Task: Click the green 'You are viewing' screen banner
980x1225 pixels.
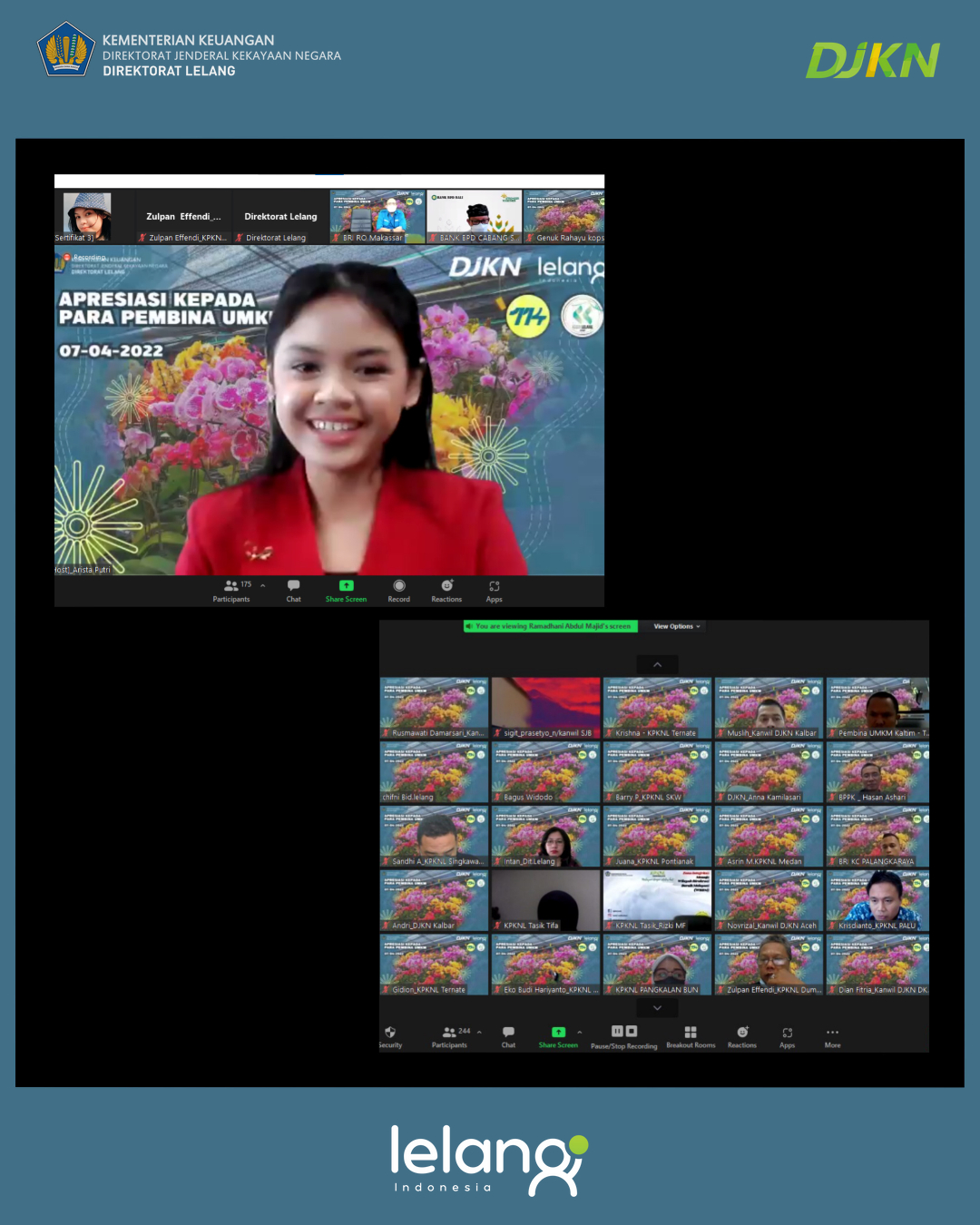Action: [x=551, y=626]
